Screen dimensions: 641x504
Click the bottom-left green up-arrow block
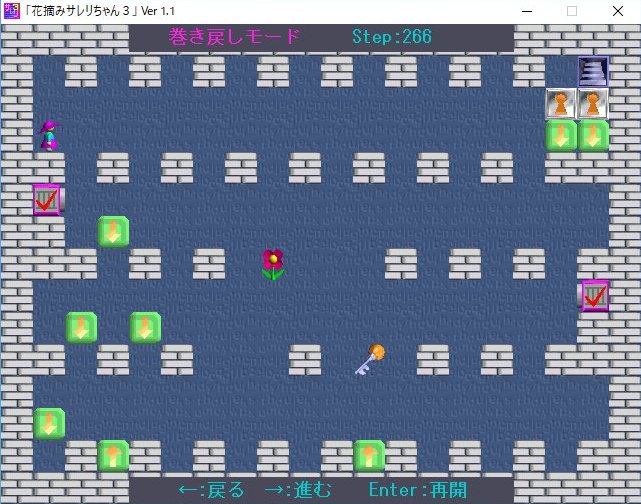click(113, 456)
